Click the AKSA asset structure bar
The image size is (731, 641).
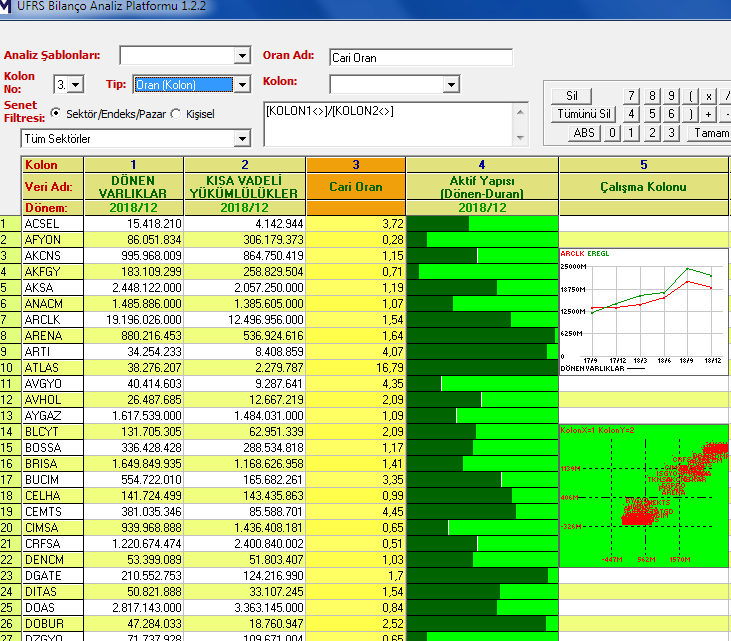(482, 288)
